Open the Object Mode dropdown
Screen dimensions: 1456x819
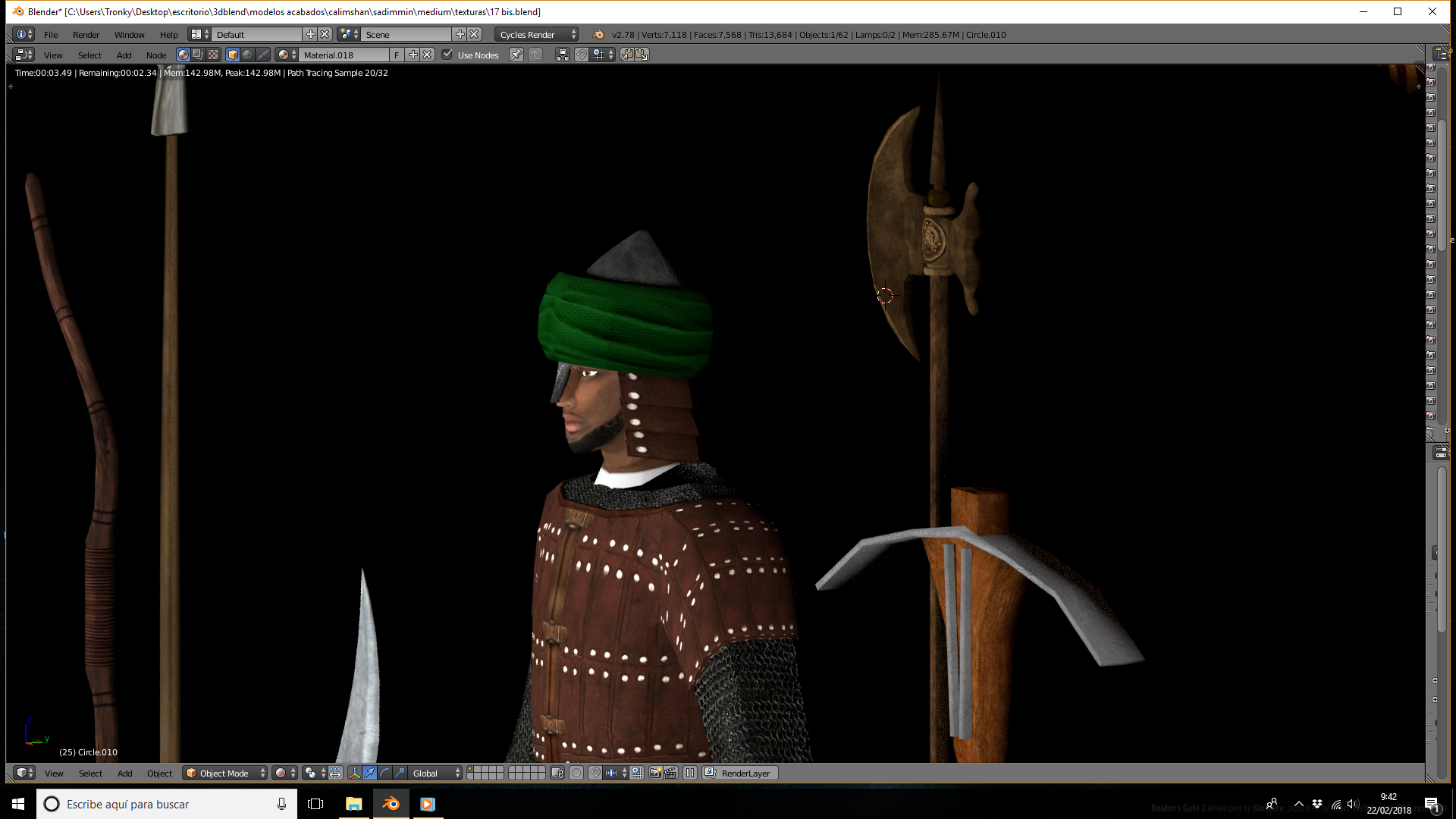coord(226,773)
